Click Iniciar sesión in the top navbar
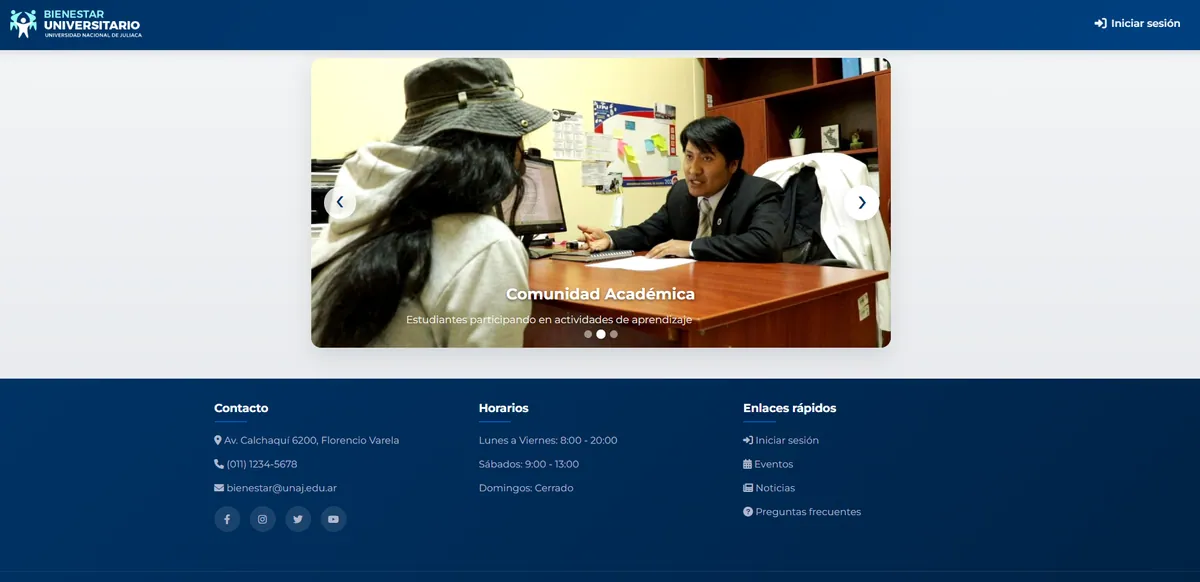This screenshot has width=1200, height=582. 1137,23
